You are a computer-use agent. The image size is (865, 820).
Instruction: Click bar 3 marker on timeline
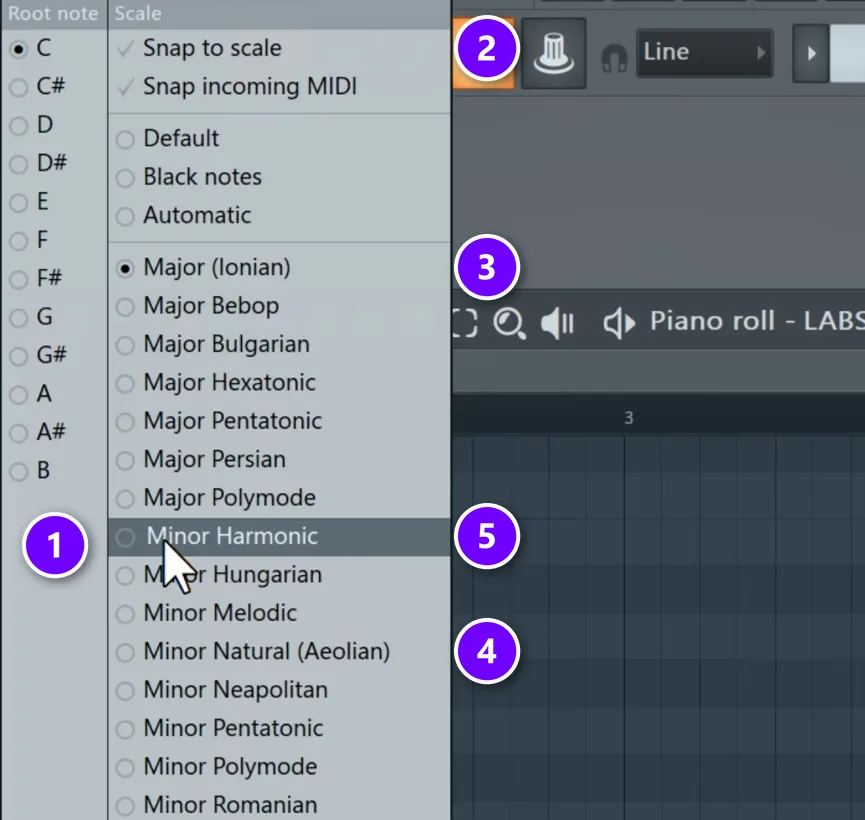(628, 418)
